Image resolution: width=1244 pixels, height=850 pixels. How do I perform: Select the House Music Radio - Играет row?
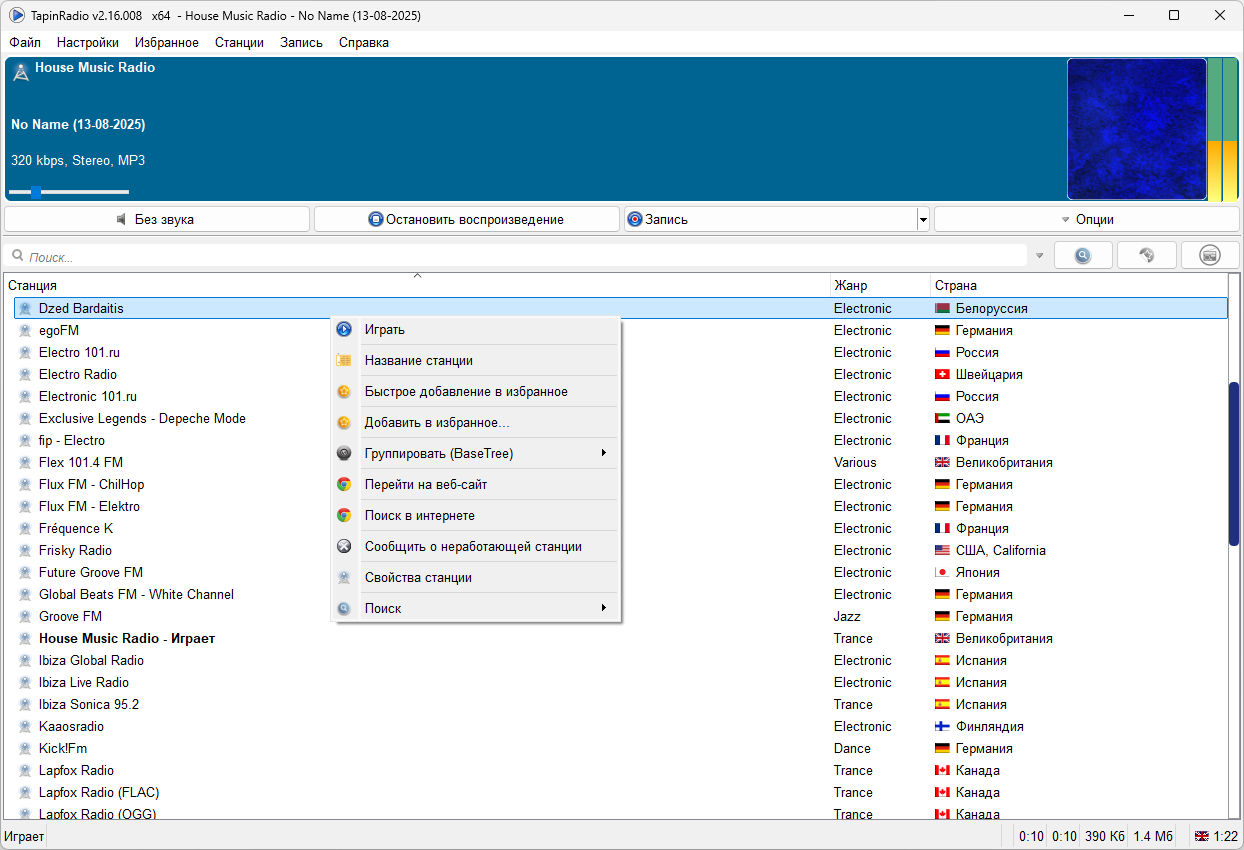click(x=620, y=638)
